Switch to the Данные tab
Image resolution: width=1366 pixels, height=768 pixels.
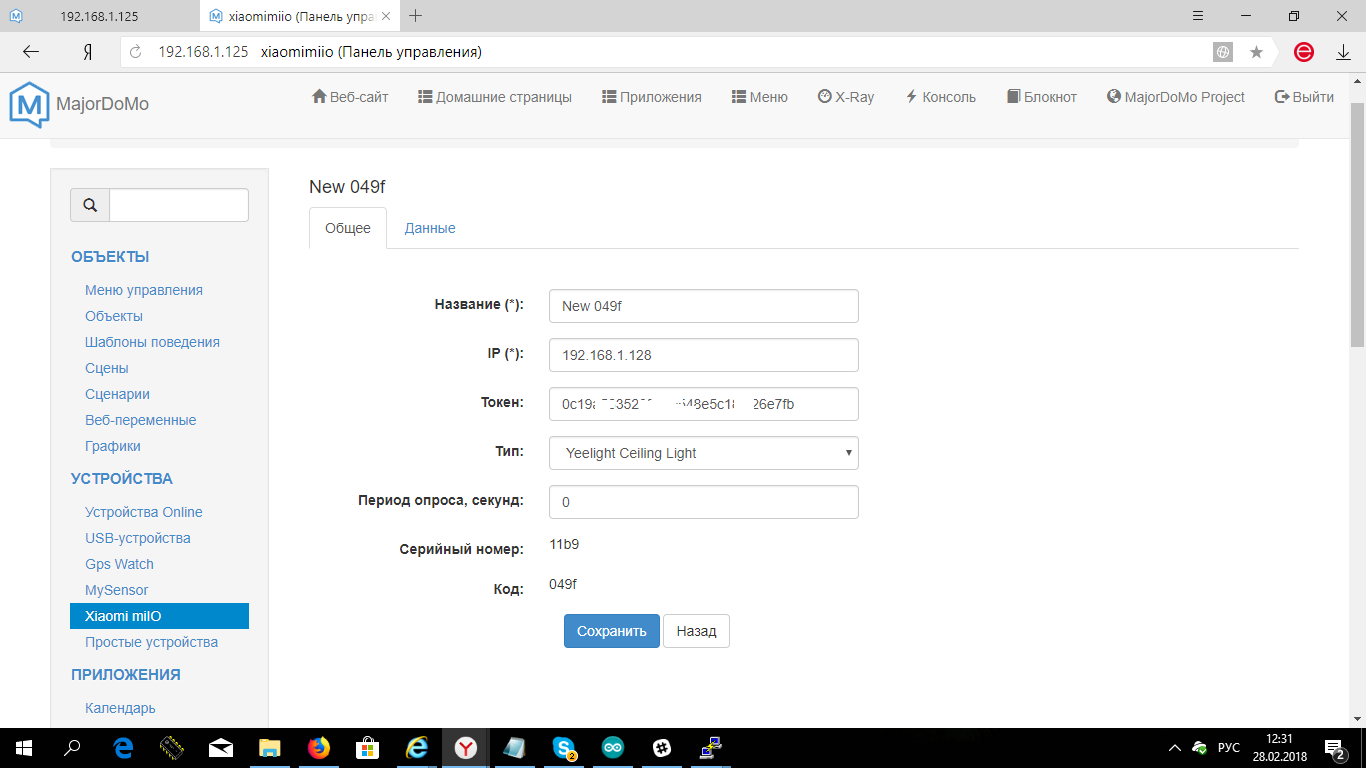[430, 228]
